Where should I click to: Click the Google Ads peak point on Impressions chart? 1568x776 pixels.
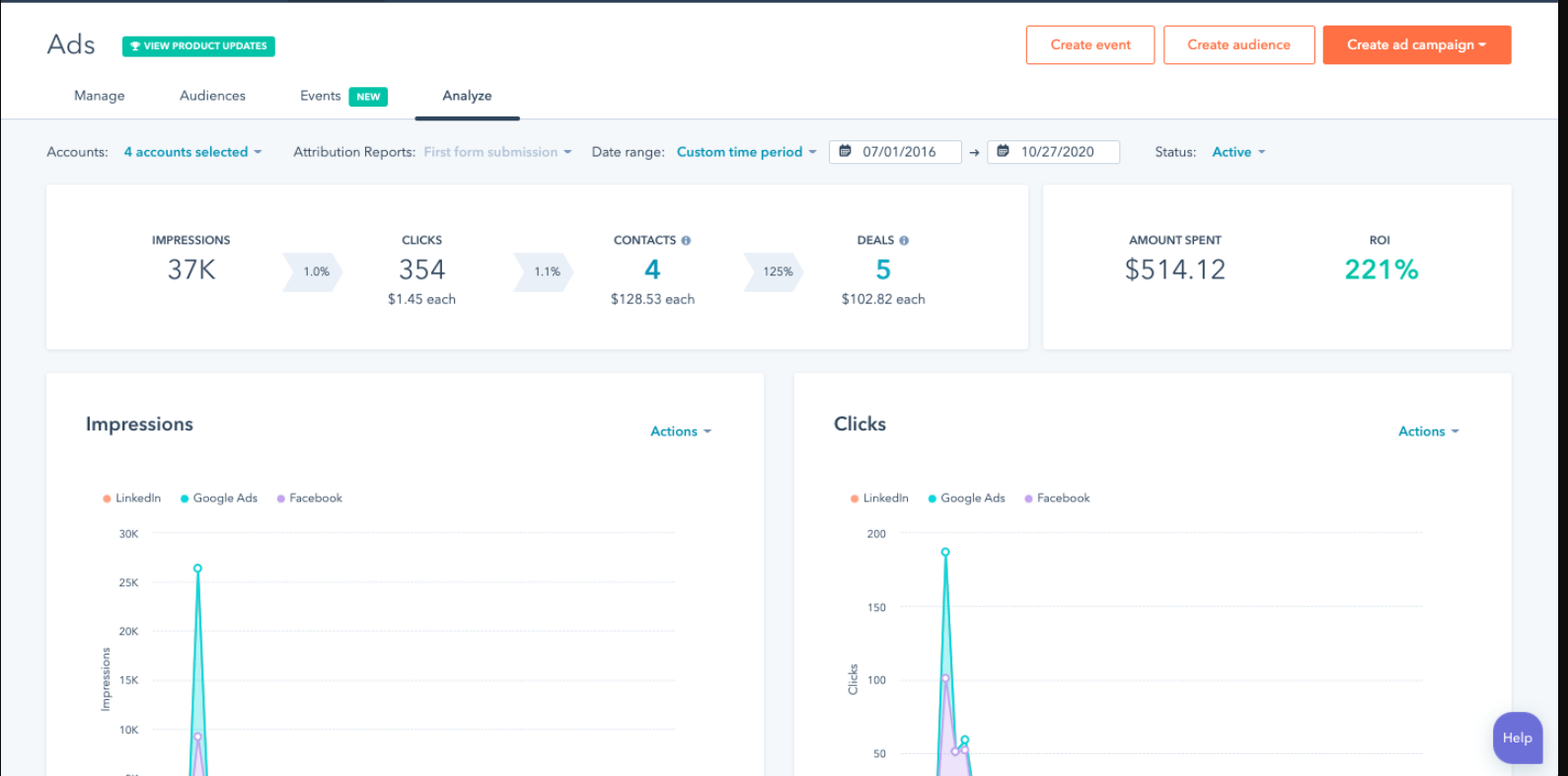click(x=197, y=569)
